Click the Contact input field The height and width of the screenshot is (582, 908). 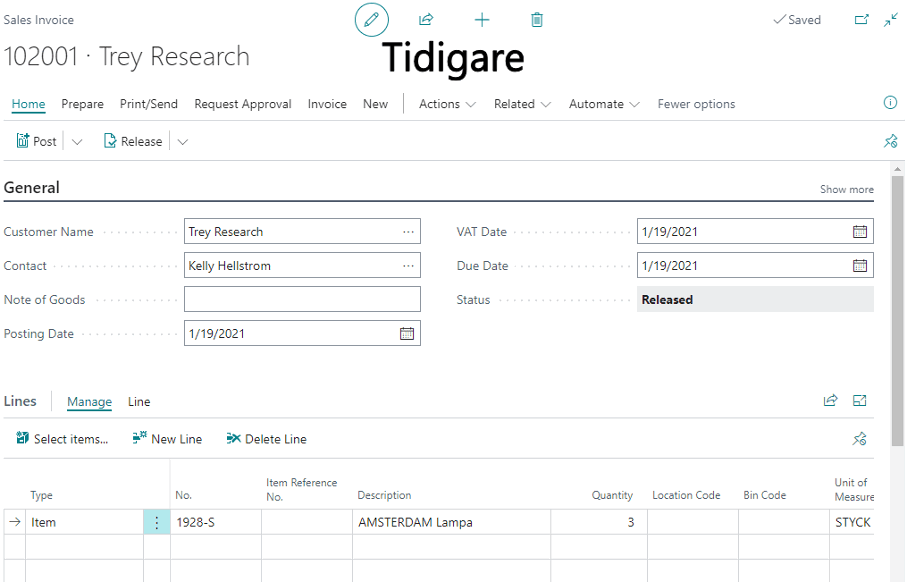click(302, 266)
